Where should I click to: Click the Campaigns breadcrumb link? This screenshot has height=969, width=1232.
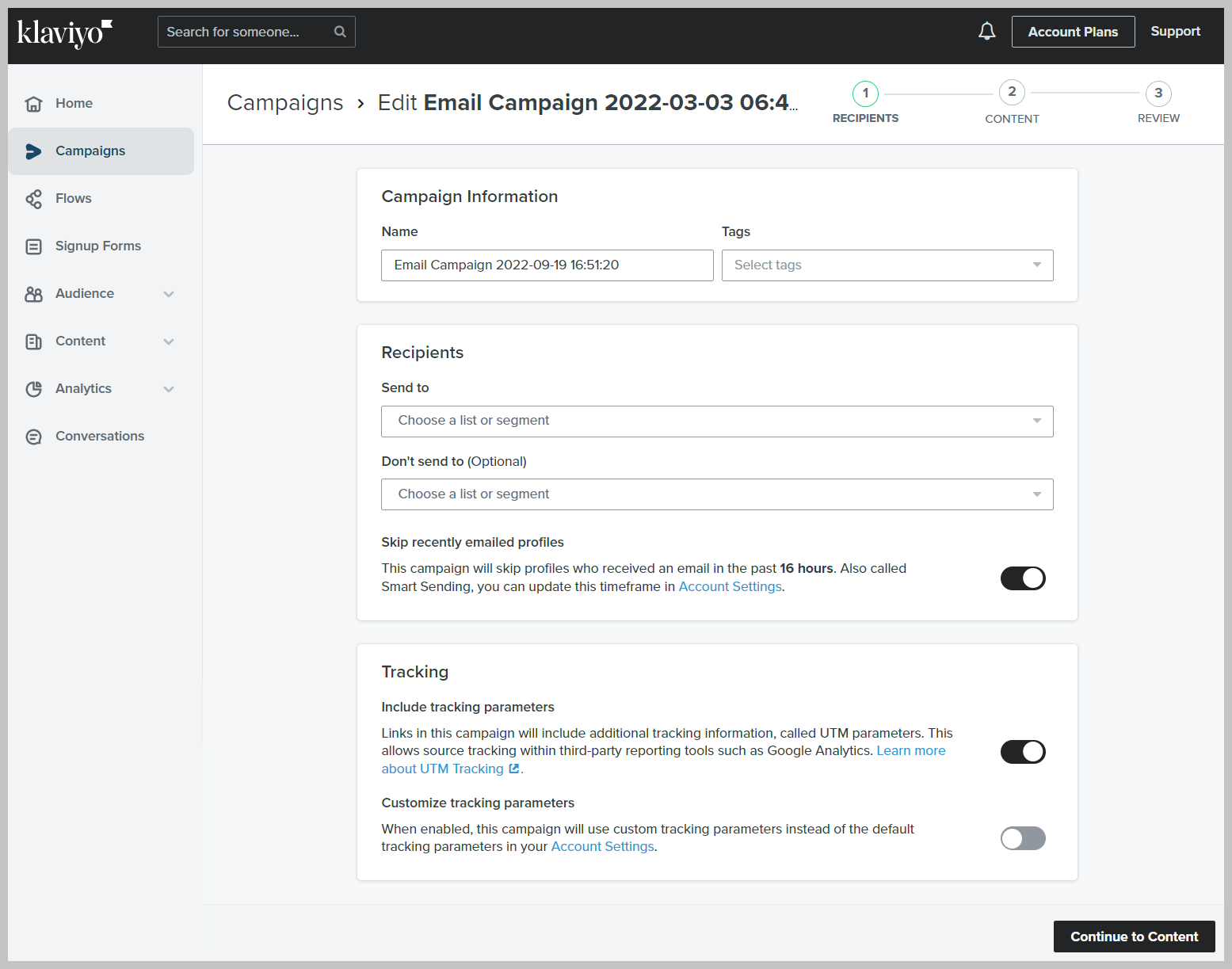tap(285, 103)
